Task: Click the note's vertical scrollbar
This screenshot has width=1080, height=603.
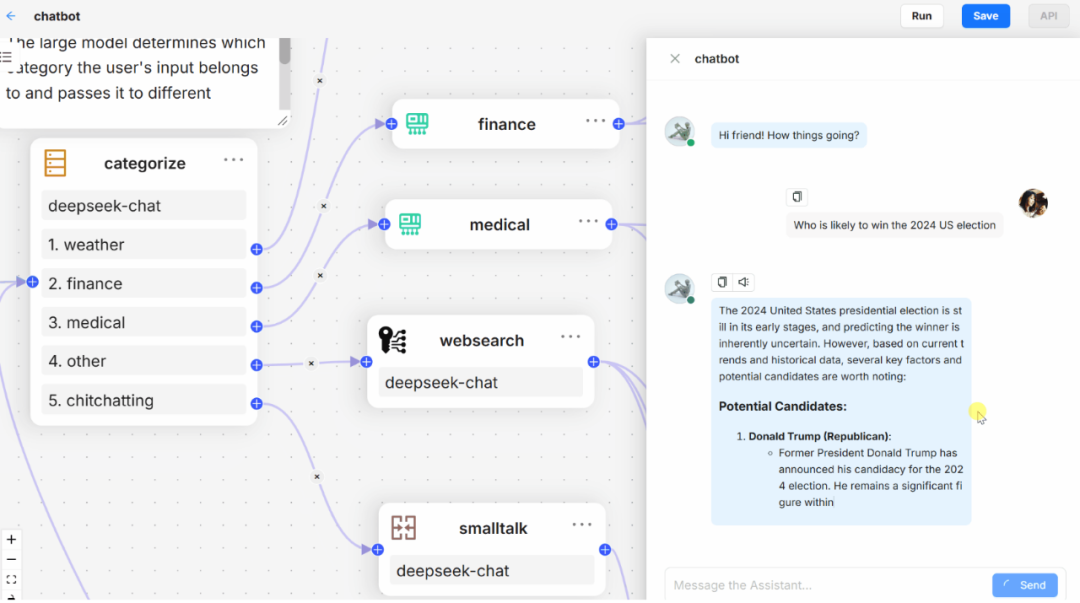Action: tap(284, 74)
